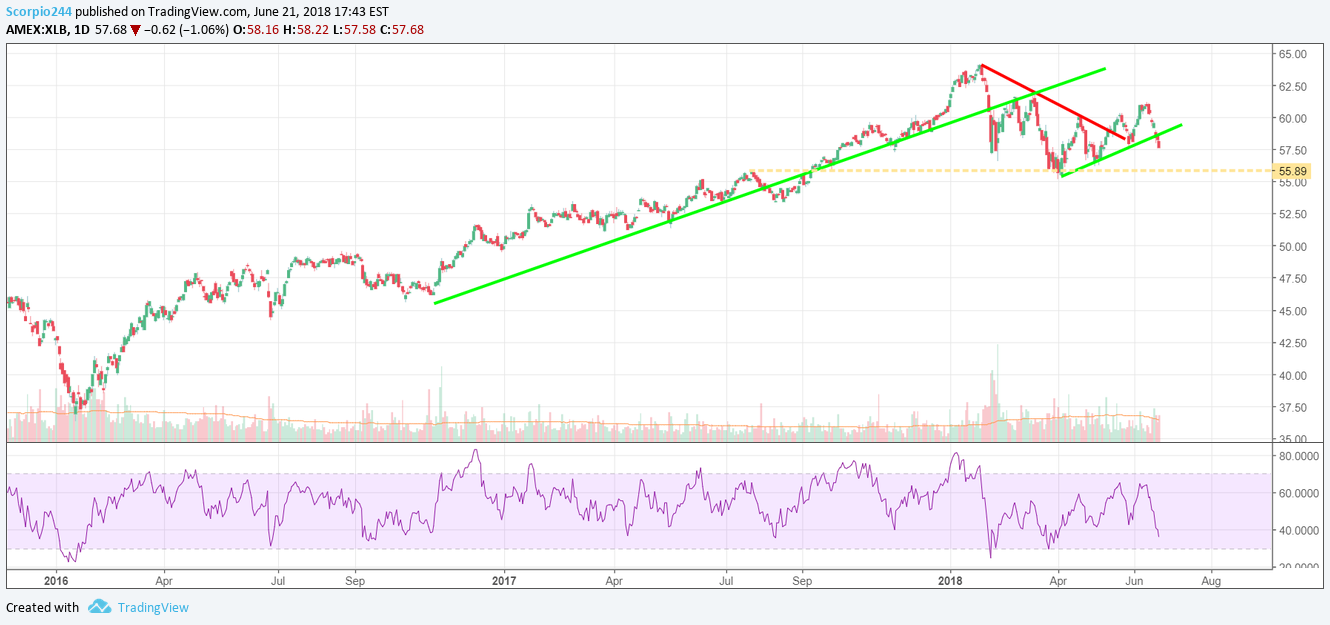
Task: Click the 65.00 price axis label
Action: click(x=1291, y=55)
